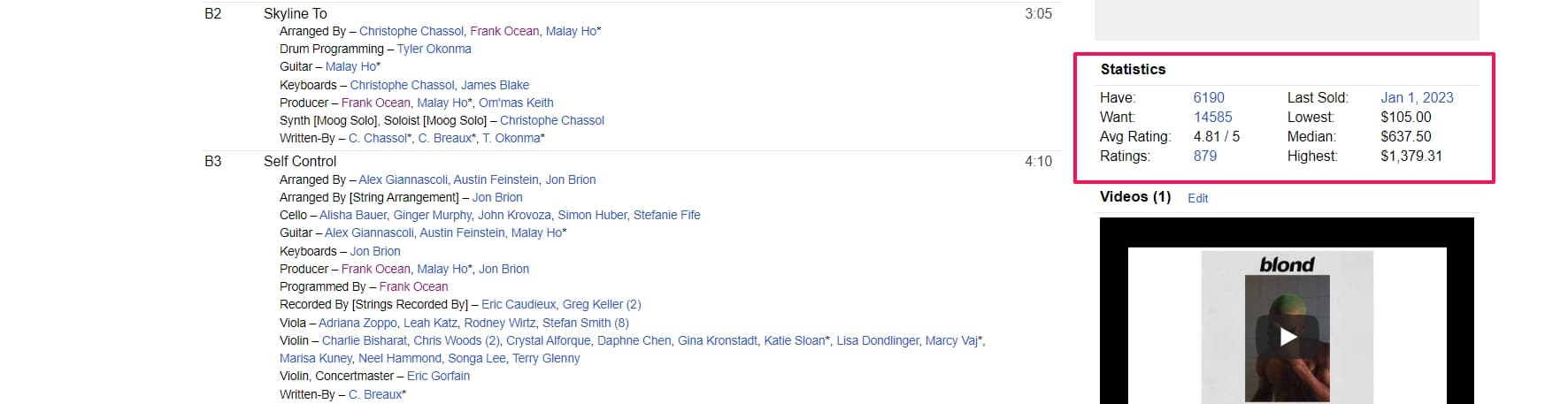Image resolution: width=1568 pixels, height=404 pixels.
Task: Open Eric Gorfain concertmaster credit
Action: click(438, 376)
